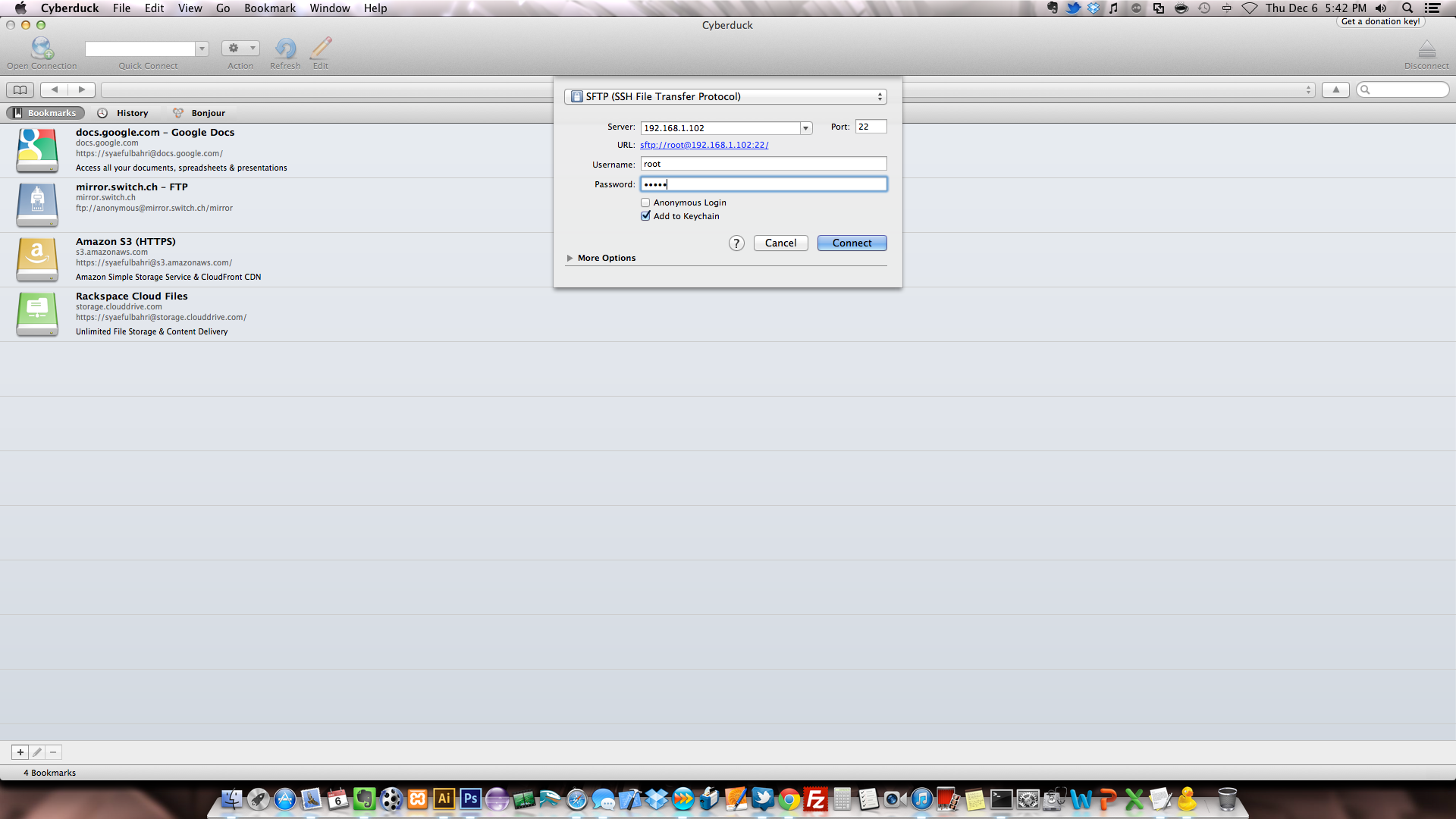
Task: Open Google Chrome from the Dock
Action: 789,799
